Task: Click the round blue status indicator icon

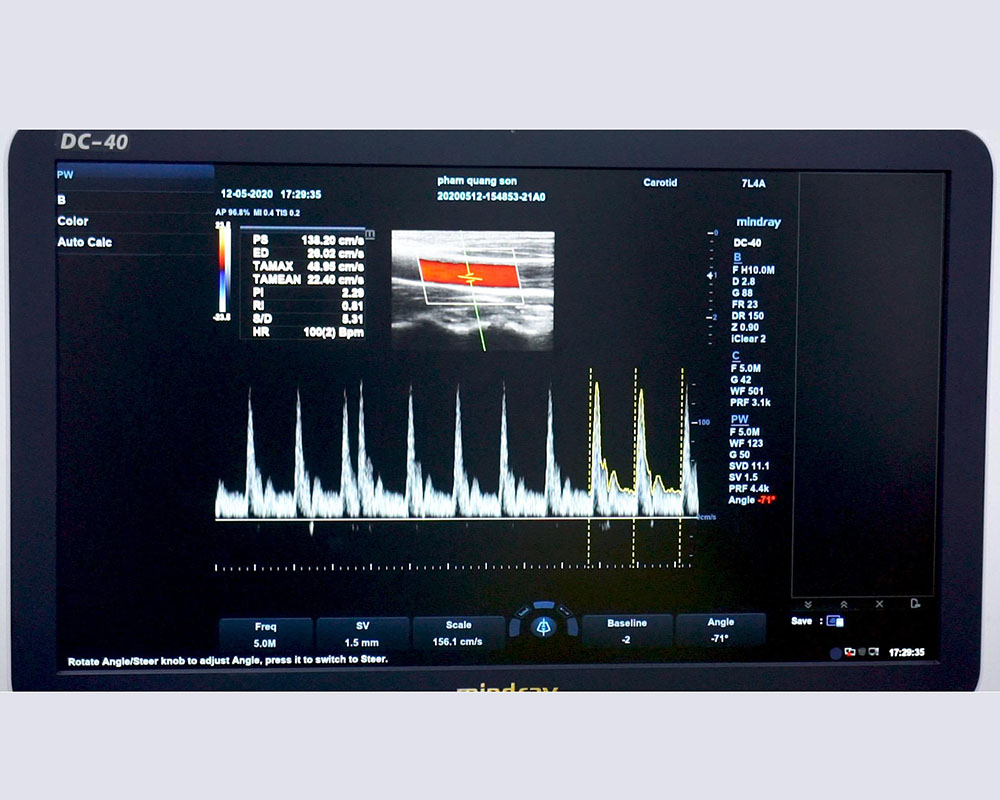Action: [836, 653]
